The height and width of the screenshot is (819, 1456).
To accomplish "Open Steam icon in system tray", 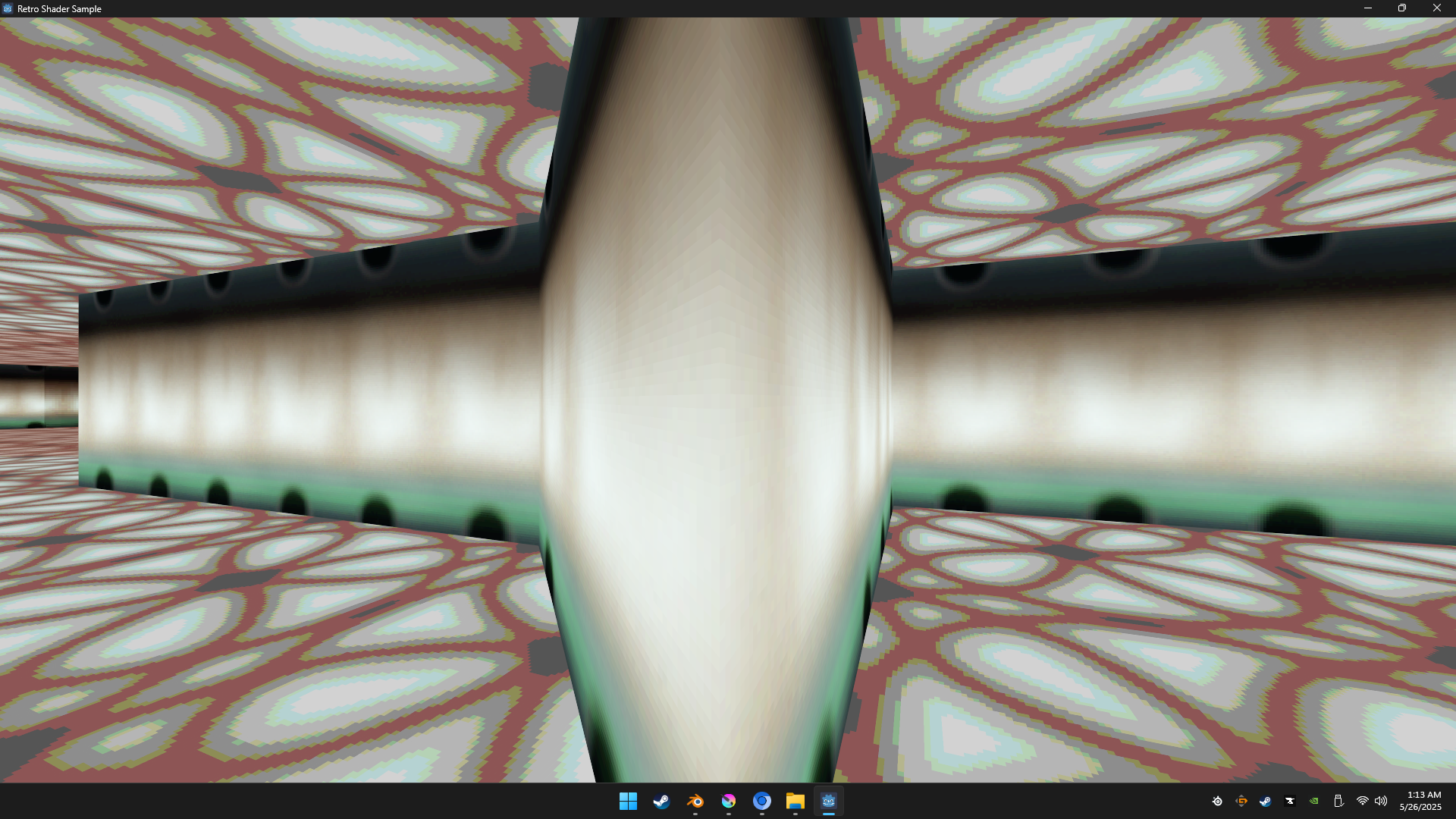I will (1266, 801).
